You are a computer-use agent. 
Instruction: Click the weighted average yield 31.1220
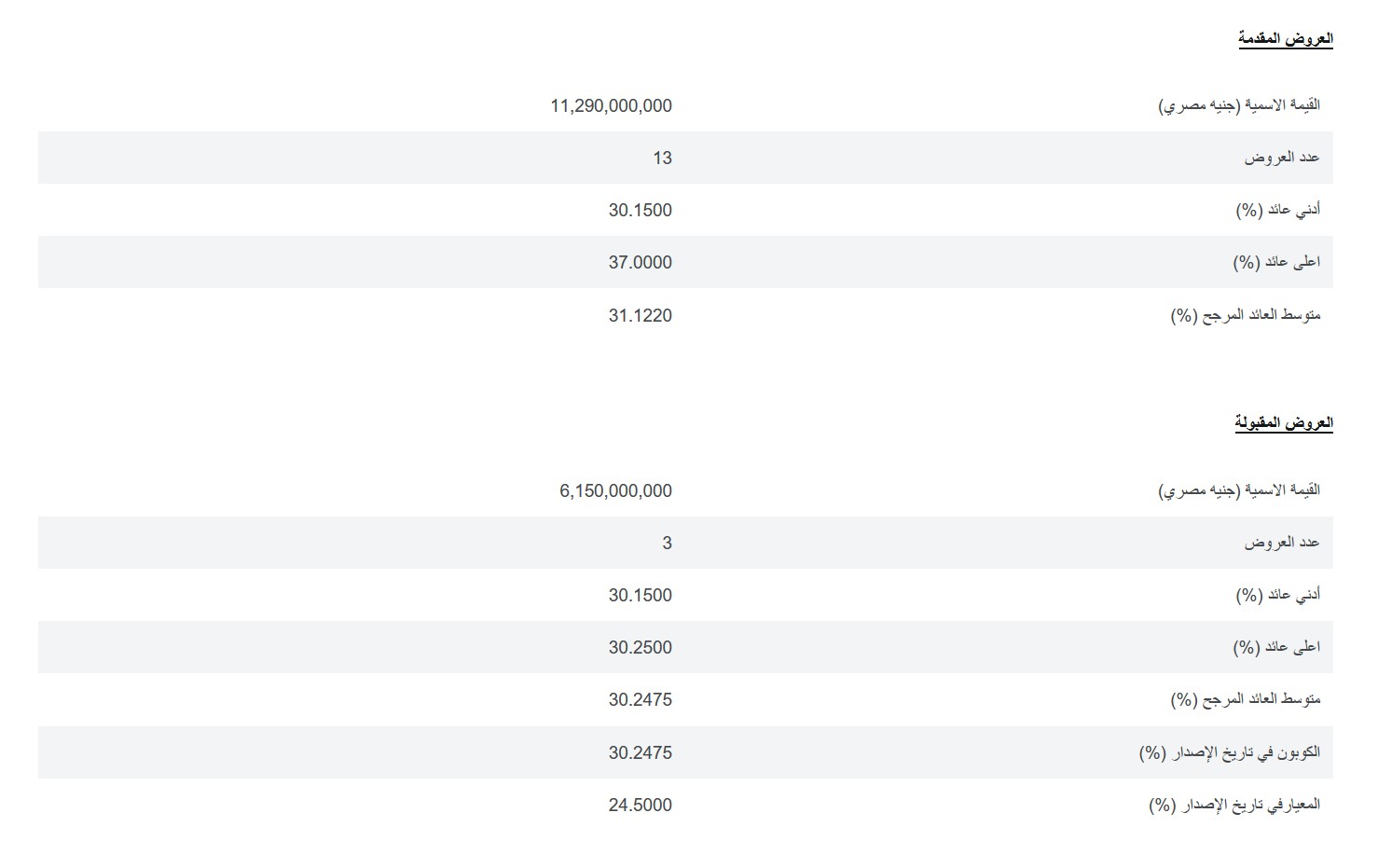[640, 315]
